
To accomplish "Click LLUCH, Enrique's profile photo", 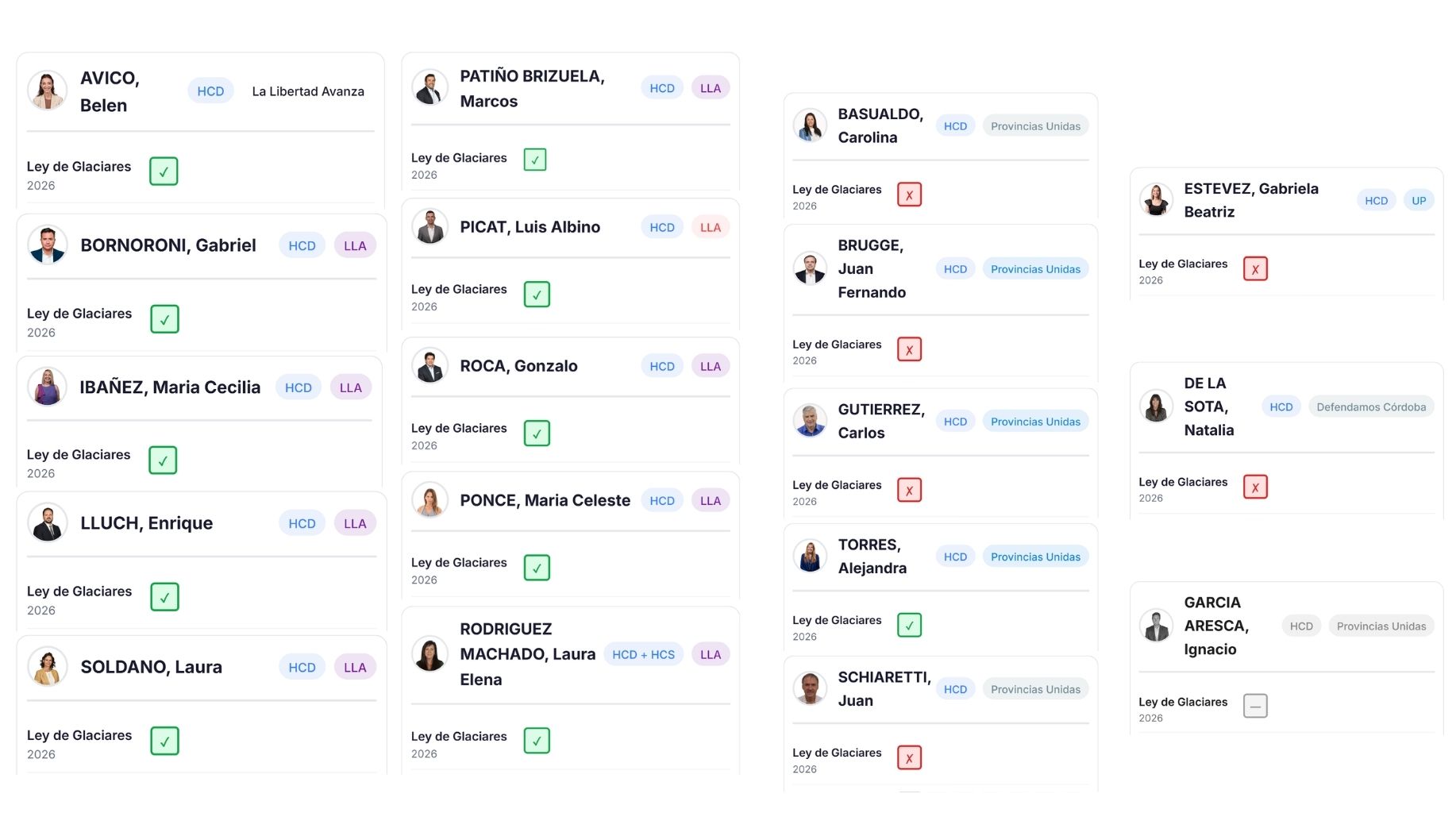I will pos(47,523).
